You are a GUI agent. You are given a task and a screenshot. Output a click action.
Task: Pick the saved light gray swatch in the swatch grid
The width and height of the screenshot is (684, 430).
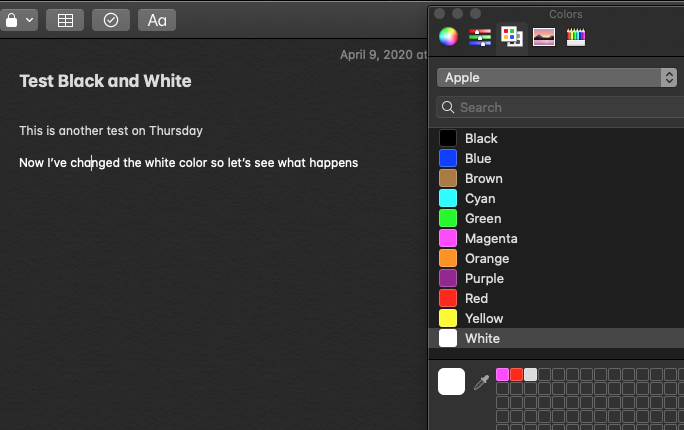[530, 375]
